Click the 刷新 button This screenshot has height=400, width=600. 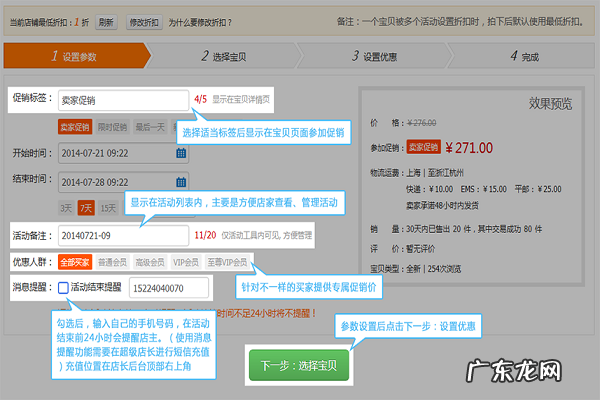point(106,23)
